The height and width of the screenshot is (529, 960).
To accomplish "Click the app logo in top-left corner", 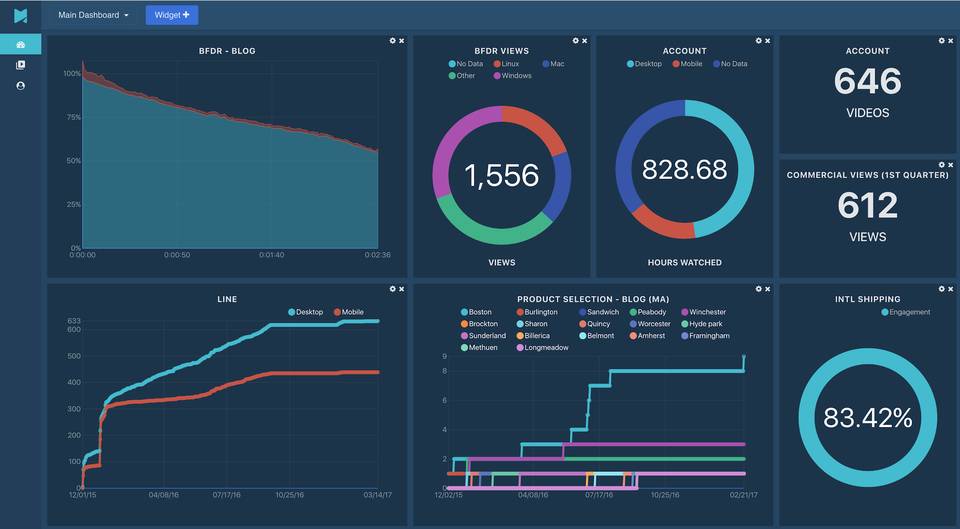I will 21,15.
